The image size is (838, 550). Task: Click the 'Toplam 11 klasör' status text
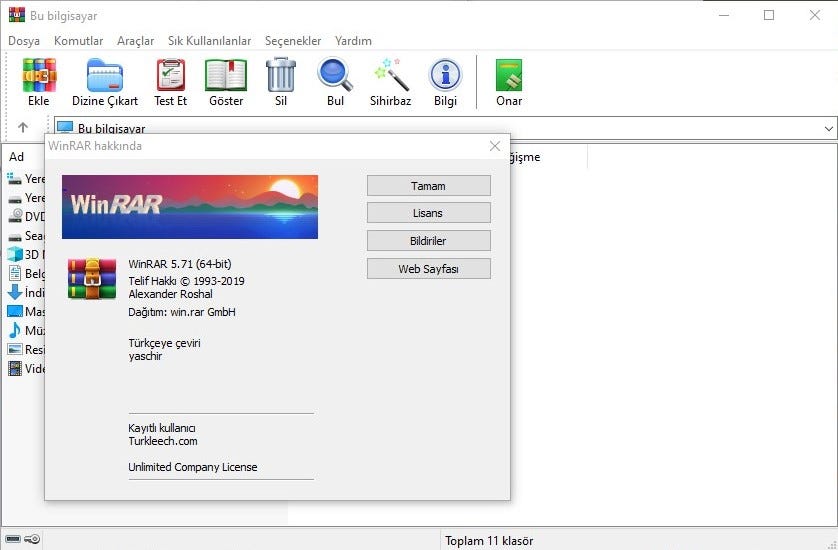489,541
